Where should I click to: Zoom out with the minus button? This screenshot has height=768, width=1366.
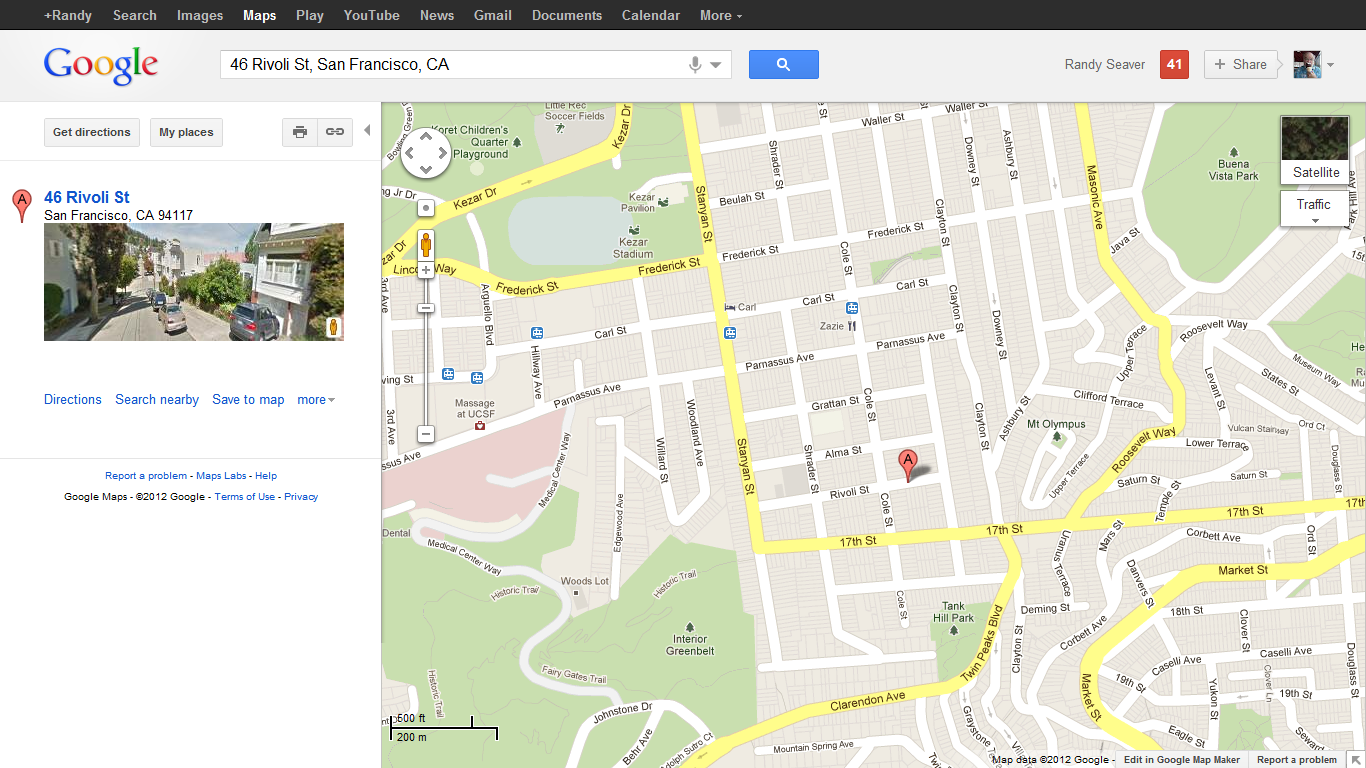coord(426,434)
